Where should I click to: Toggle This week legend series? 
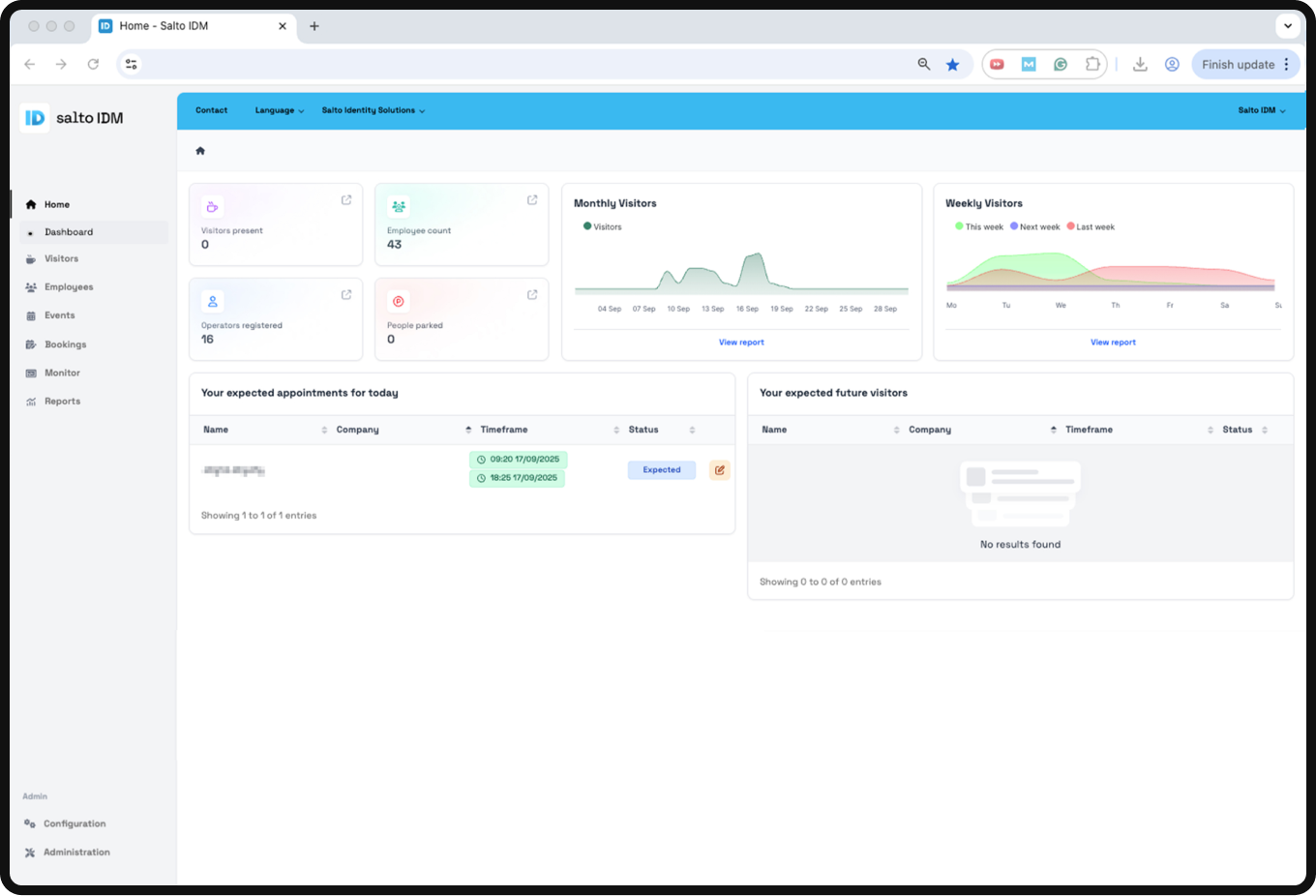point(979,226)
